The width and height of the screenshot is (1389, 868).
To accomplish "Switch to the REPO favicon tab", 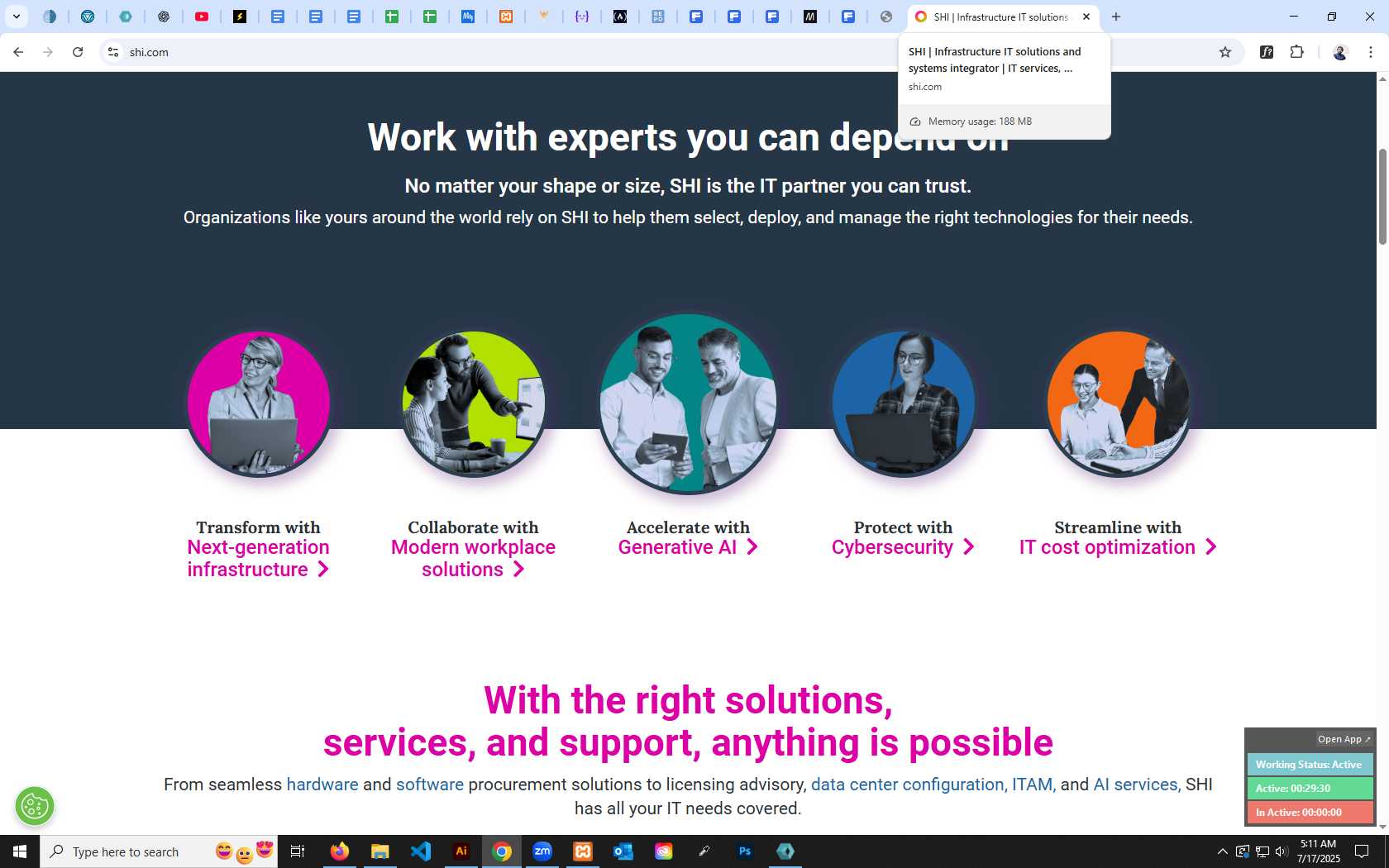I will coord(658,17).
